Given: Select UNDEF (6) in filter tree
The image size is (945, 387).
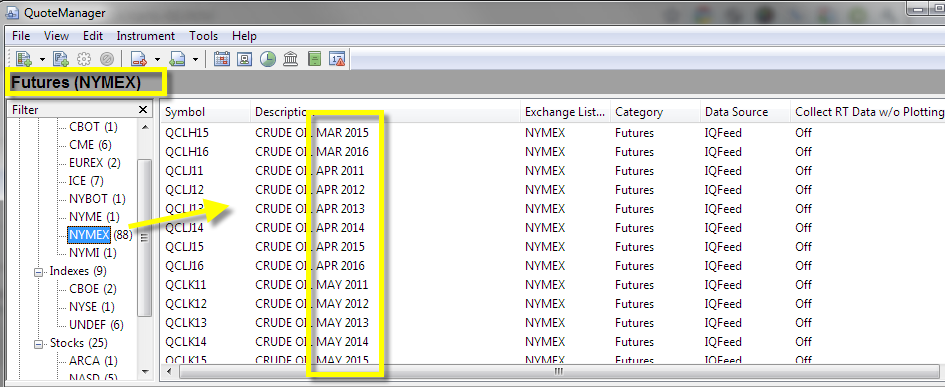Looking at the screenshot, I should point(96,325).
